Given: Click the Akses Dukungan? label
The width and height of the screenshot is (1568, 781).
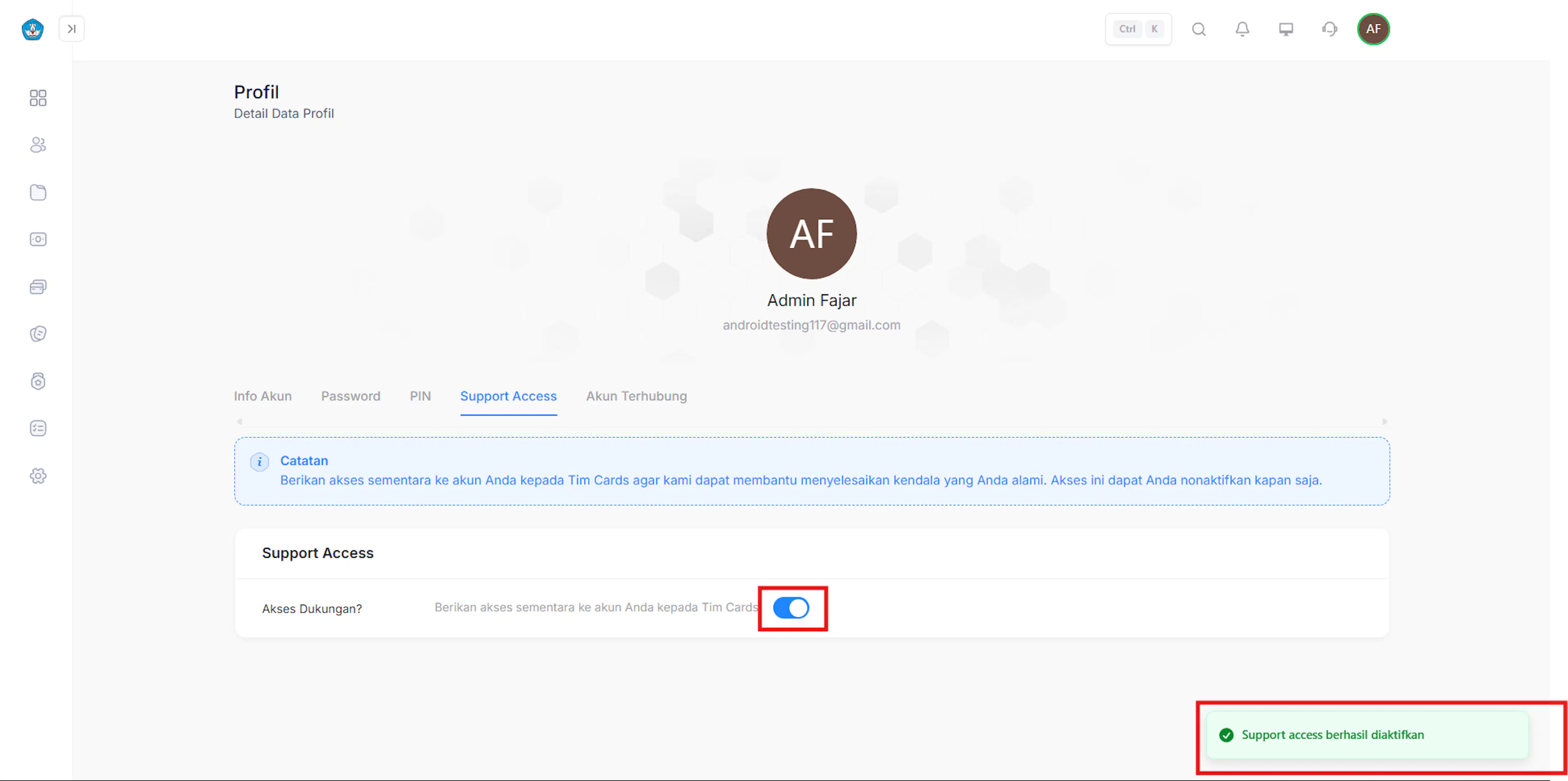Looking at the screenshot, I should pos(312,609).
